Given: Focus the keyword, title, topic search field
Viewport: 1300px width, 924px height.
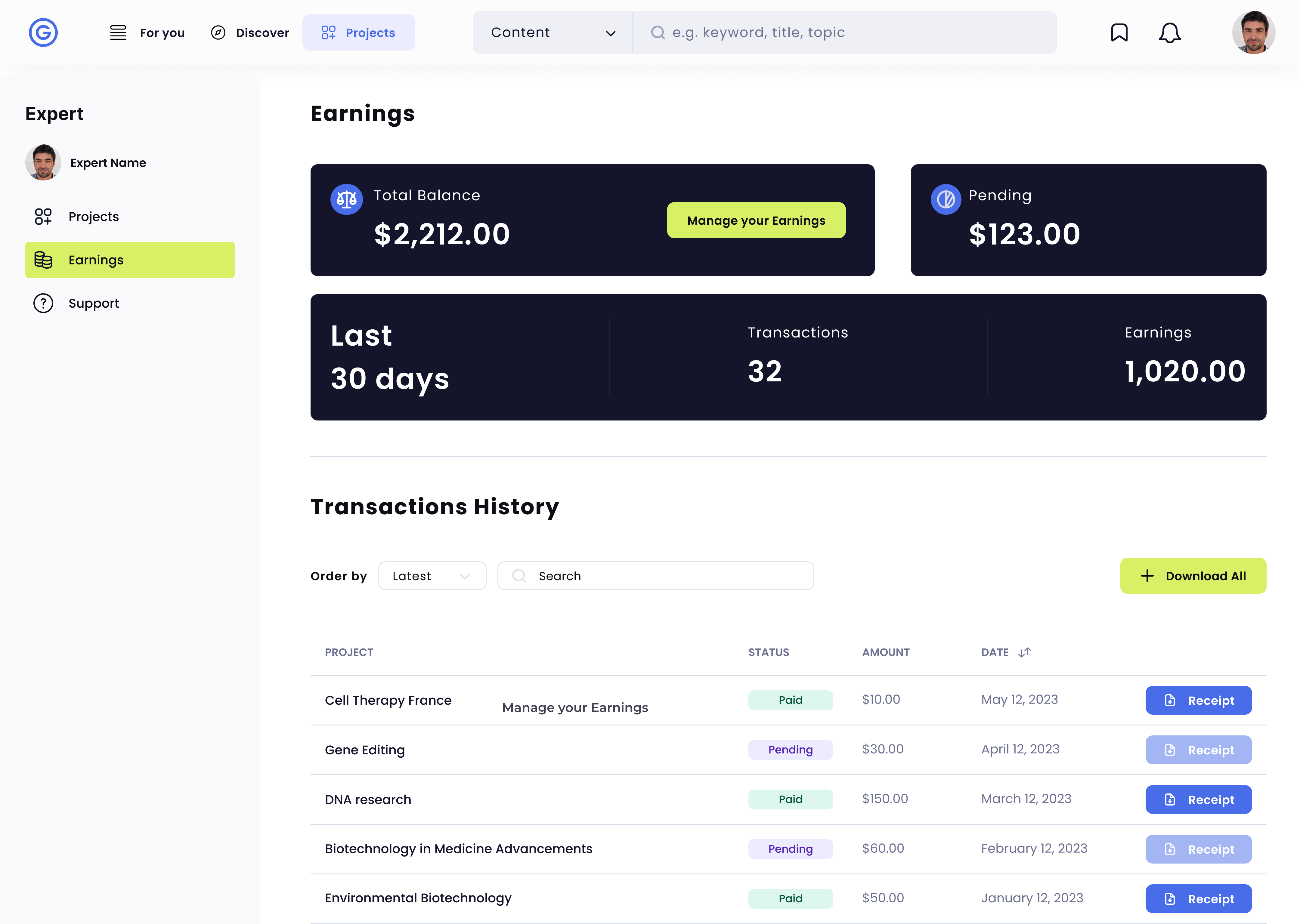Looking at the screenshot, I should [845, 32].
